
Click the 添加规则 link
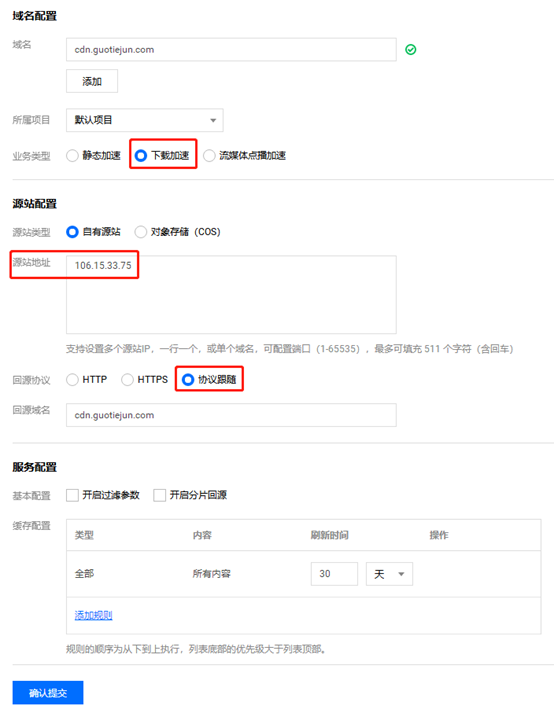pyautogui.click(x=93, y=615)
